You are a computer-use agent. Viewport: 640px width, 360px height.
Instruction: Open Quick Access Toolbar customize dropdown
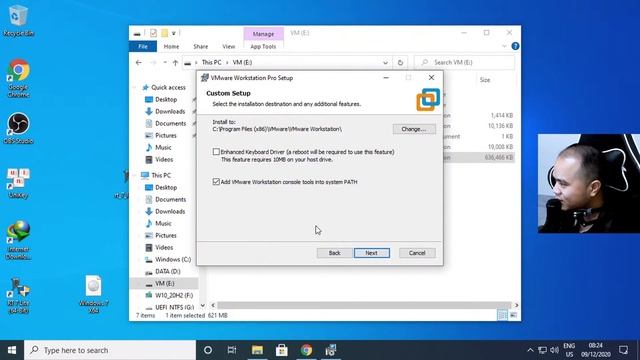tap(173, 33)
